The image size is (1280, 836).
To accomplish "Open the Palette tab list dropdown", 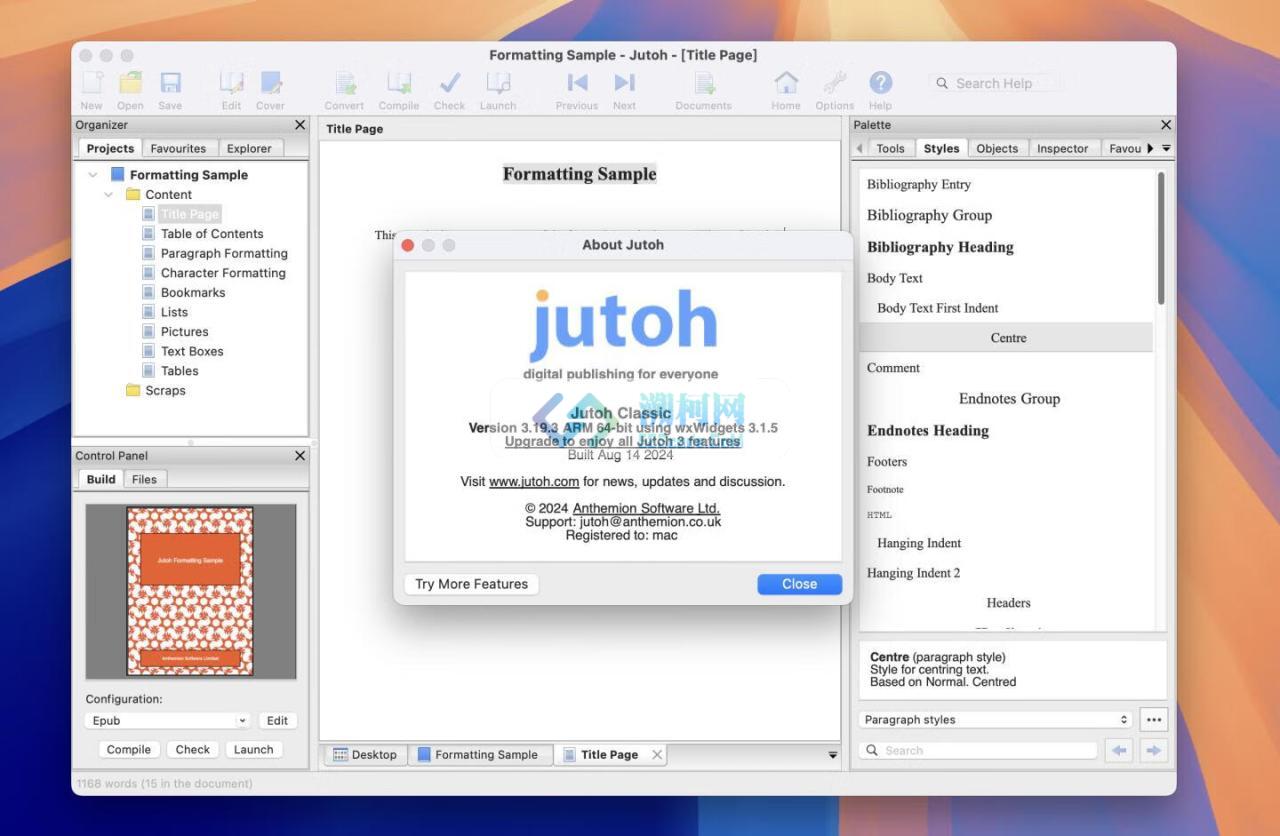I will [1166, 148].
